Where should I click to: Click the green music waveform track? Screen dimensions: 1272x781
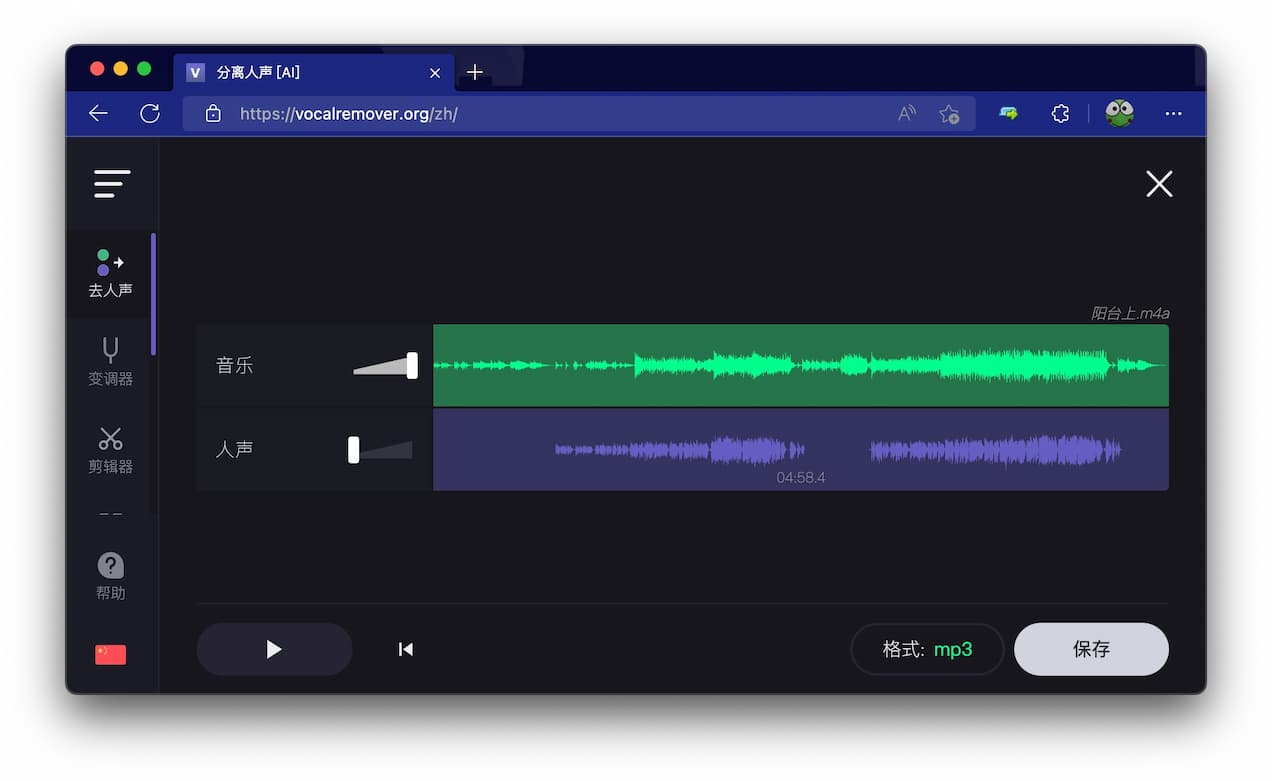point(800,366)
